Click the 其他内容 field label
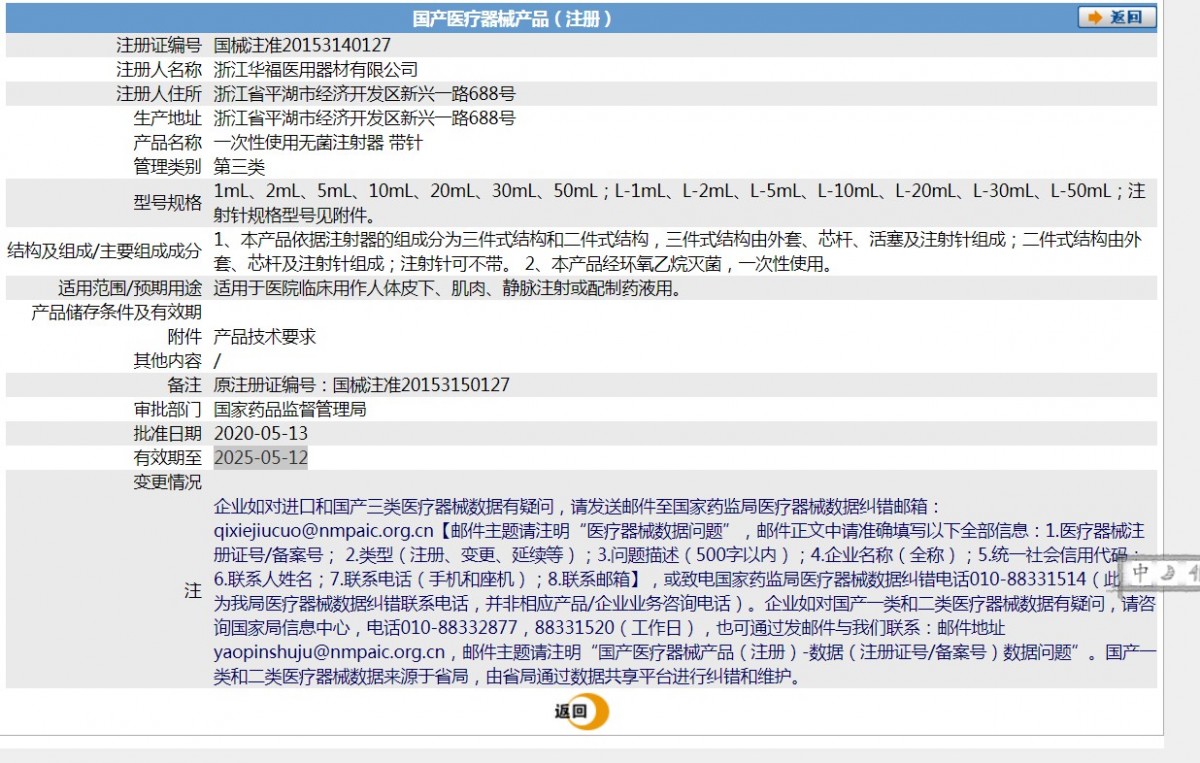 [167, 361]
